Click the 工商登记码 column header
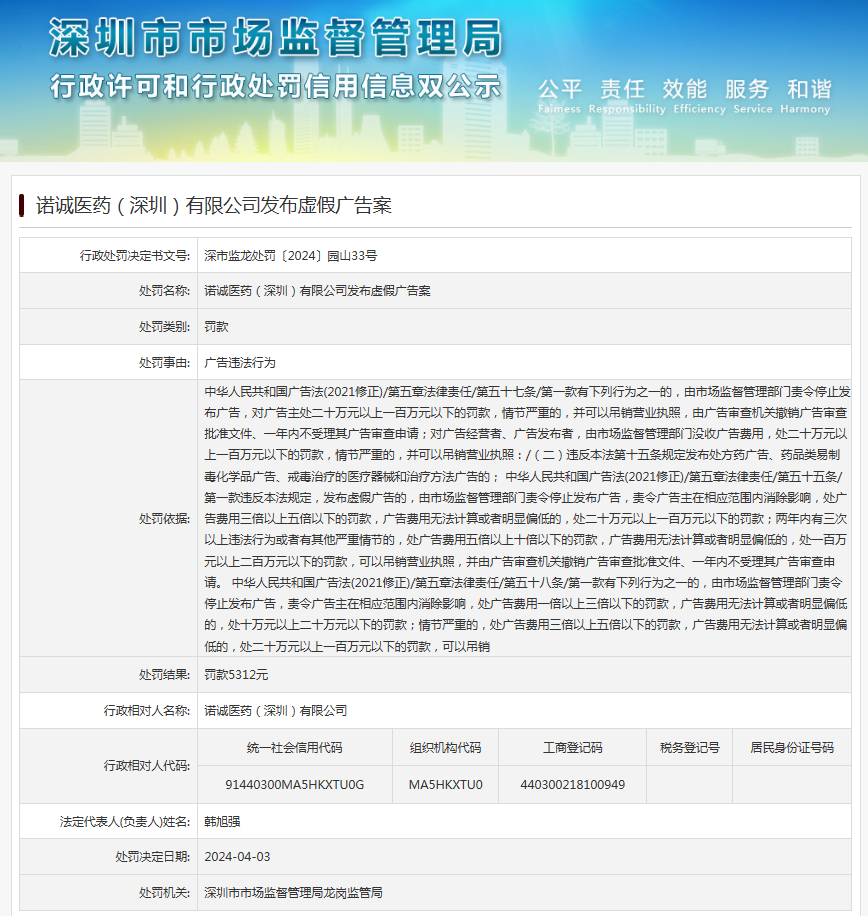The width and height of the screenshot is (868, 916). [572, 747]
